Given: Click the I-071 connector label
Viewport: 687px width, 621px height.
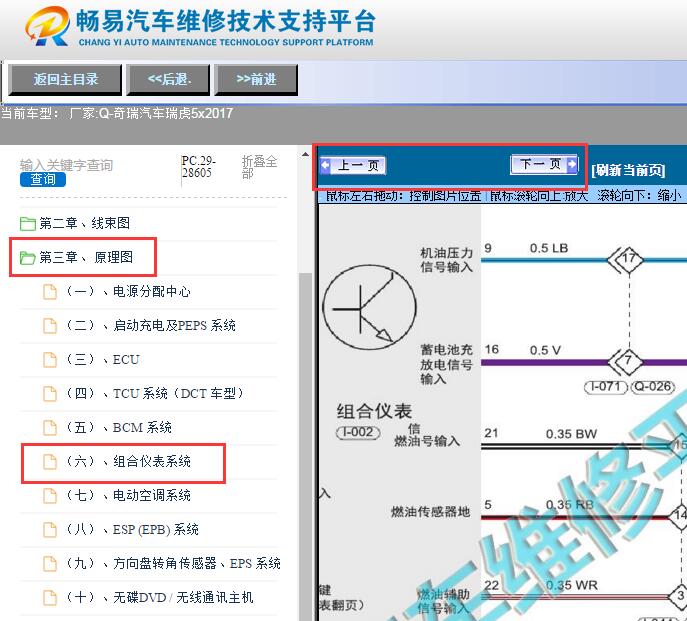Looking at the screenshot, I should pyautogui.click(x=606, y=387).
